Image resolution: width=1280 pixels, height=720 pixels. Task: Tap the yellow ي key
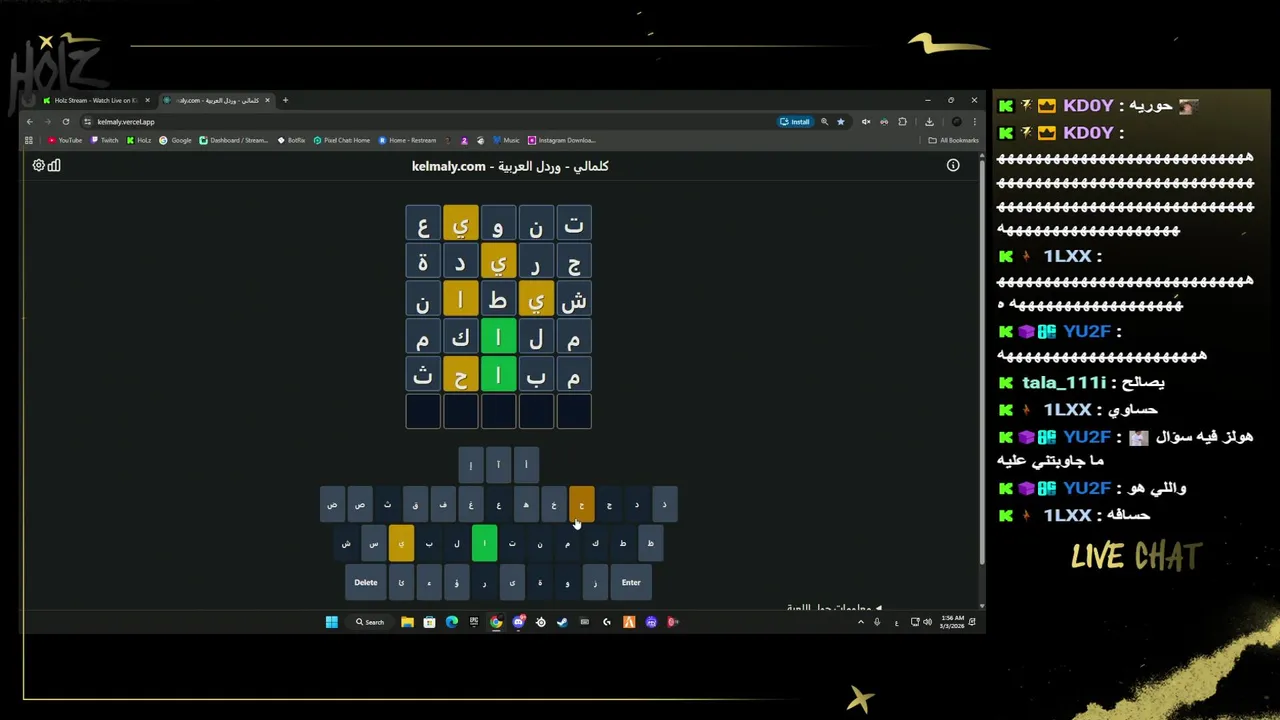[x=401, y=543]
